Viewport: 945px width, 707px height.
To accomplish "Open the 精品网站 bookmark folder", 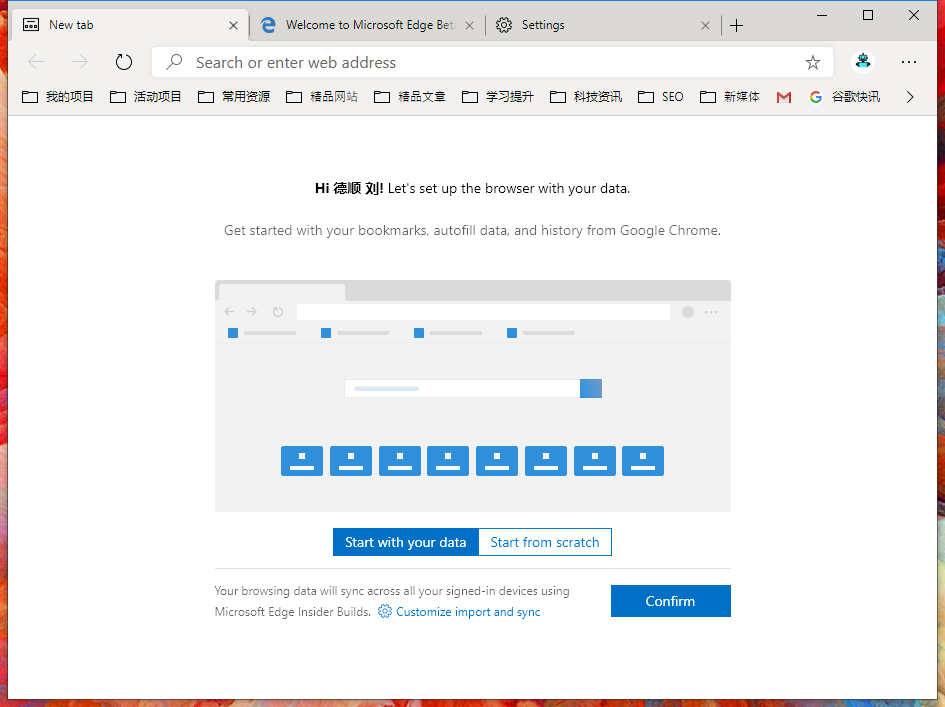I will (x=322, y=96).
